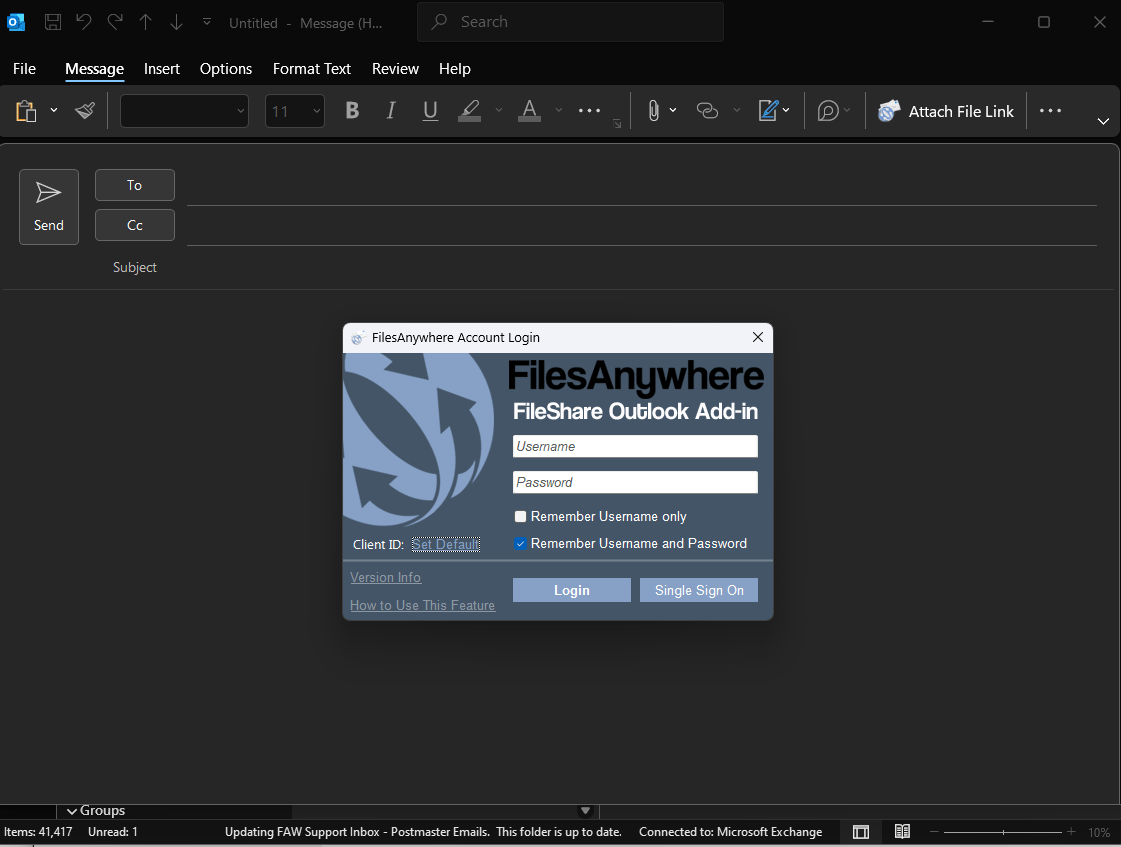Viewport: 1121px width, 847px height.
Task: Expand font color dropdown arrow
Action: click(x=558, y=111)
